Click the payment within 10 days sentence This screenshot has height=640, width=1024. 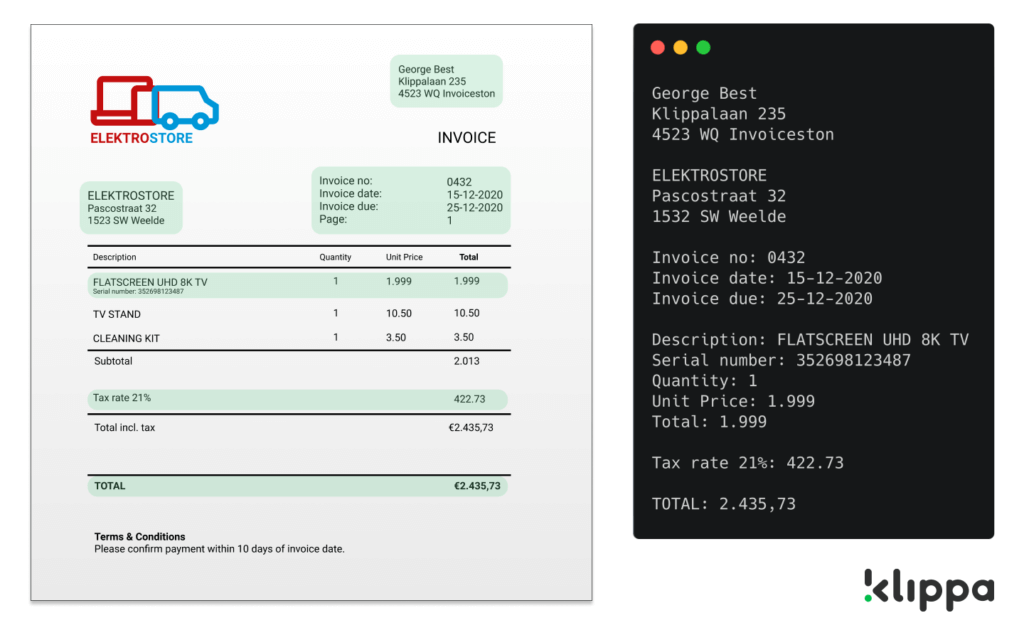click(x=219, y=549)
